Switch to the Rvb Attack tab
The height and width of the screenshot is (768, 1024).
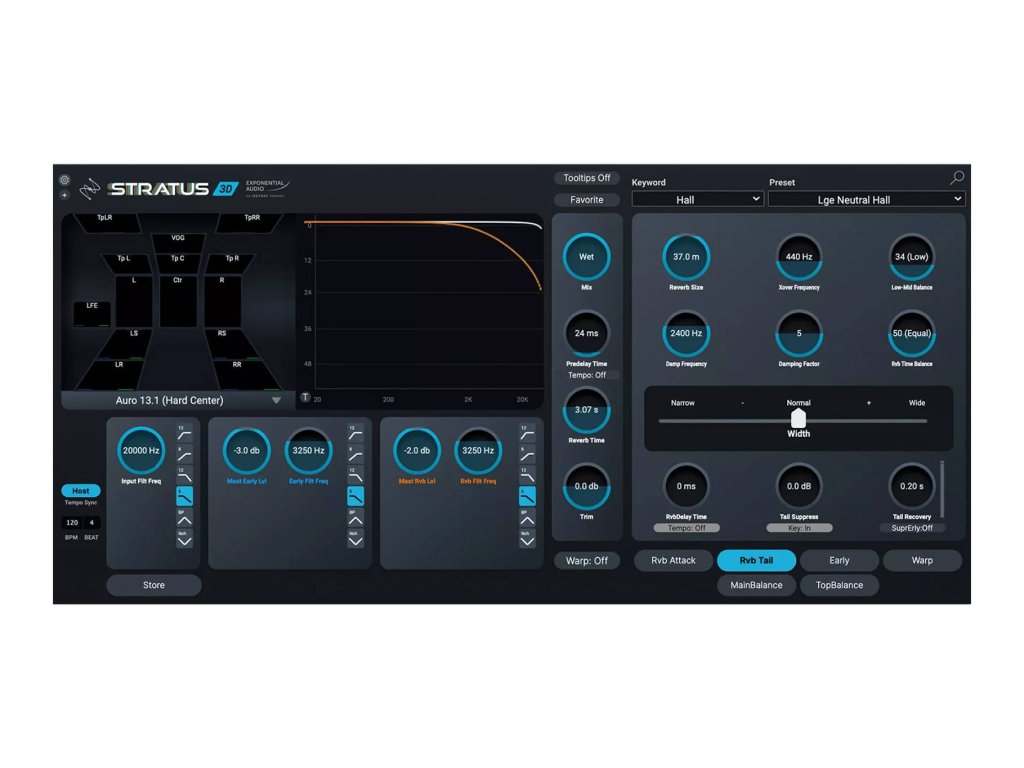673,560
